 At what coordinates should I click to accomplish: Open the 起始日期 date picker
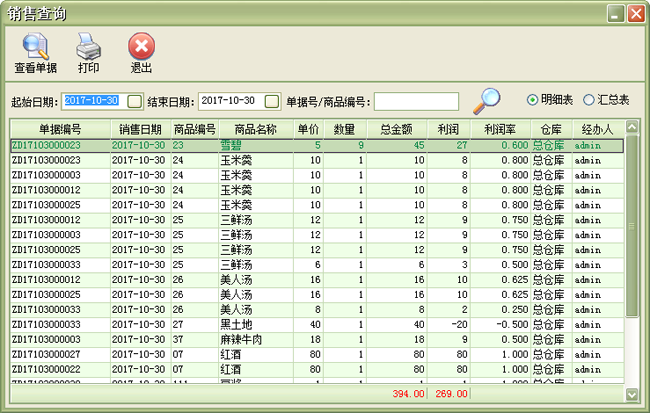point(134,102)
